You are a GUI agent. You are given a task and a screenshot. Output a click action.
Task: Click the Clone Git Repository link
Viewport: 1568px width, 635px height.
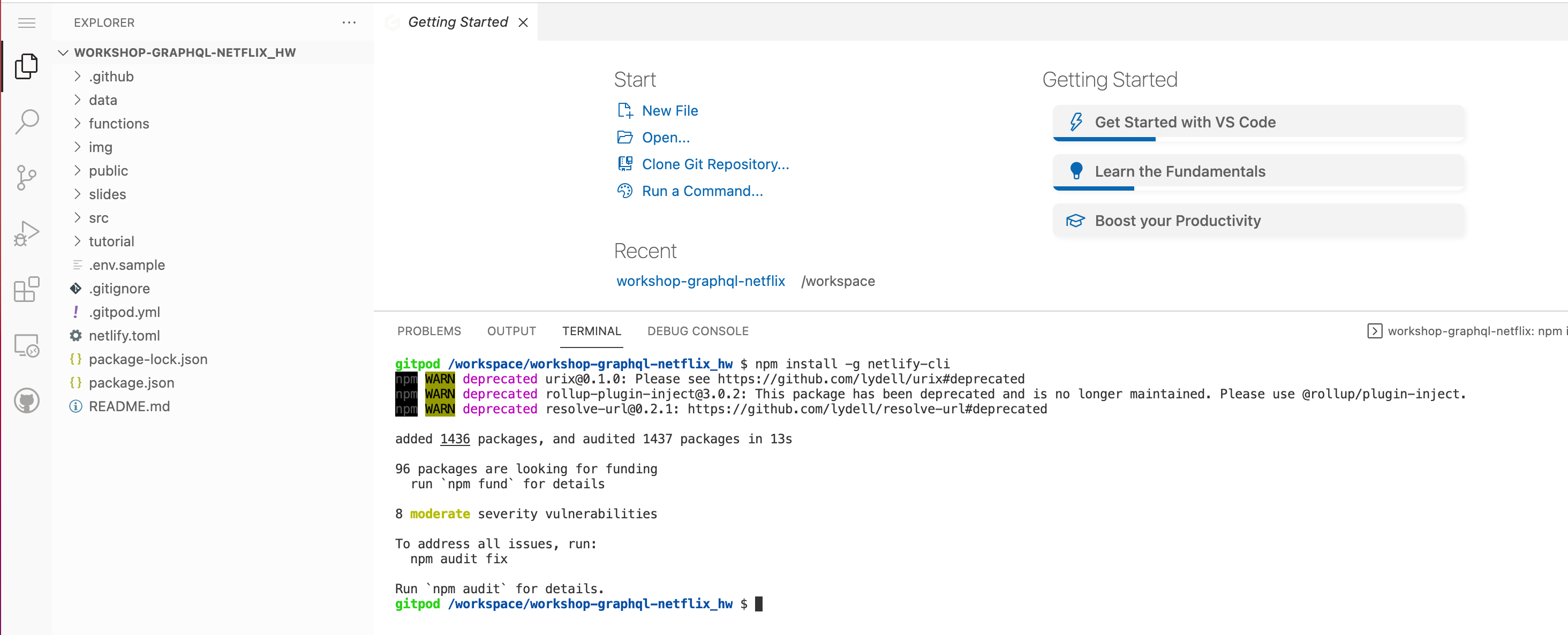point(716,164)
